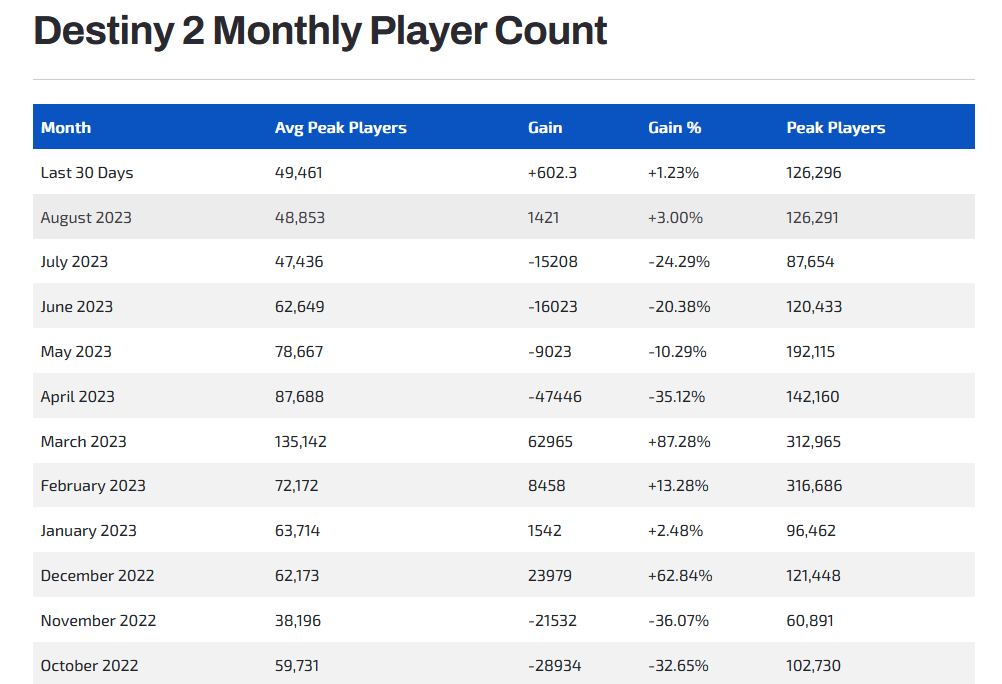
Task: Click the +13.28% gain percentage
Action: [x=678, y=486]
